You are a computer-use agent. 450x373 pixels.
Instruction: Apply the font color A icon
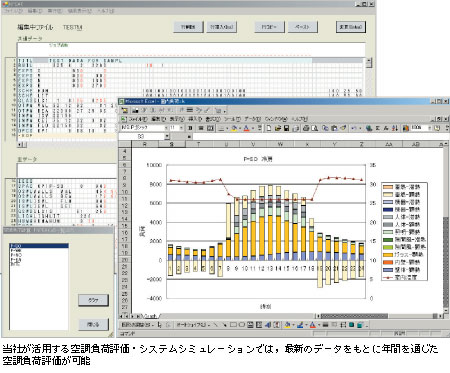(246, 128)
